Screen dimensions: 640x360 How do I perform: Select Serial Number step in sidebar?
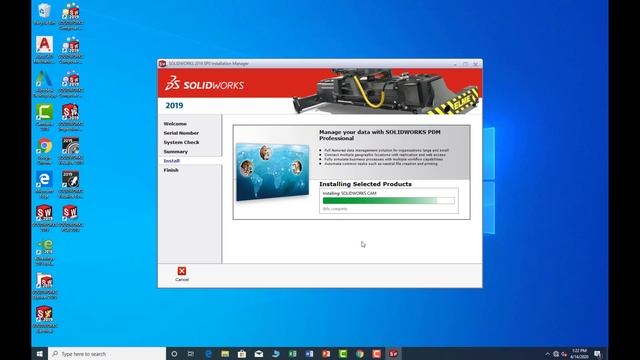point(181,133)
